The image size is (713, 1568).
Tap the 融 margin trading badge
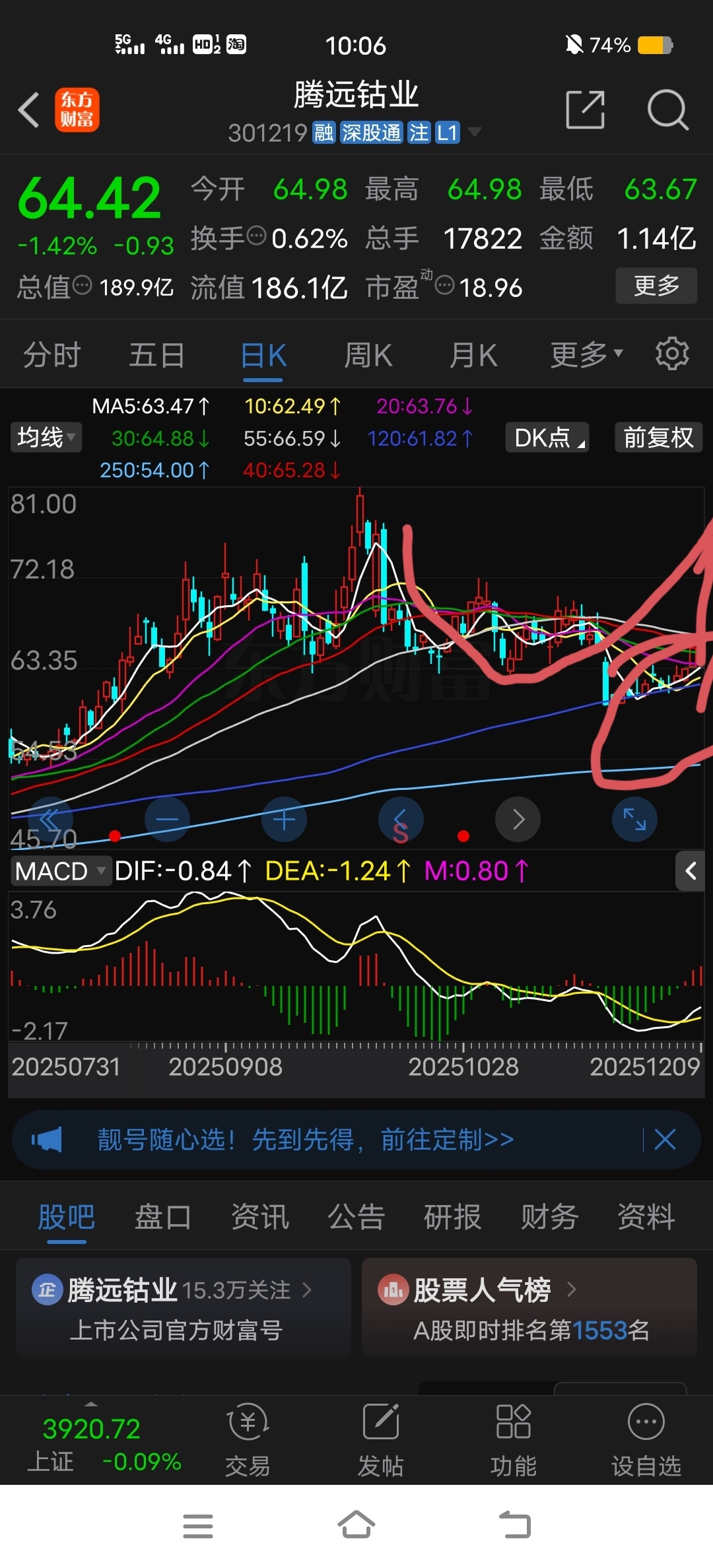pos(324,133)
